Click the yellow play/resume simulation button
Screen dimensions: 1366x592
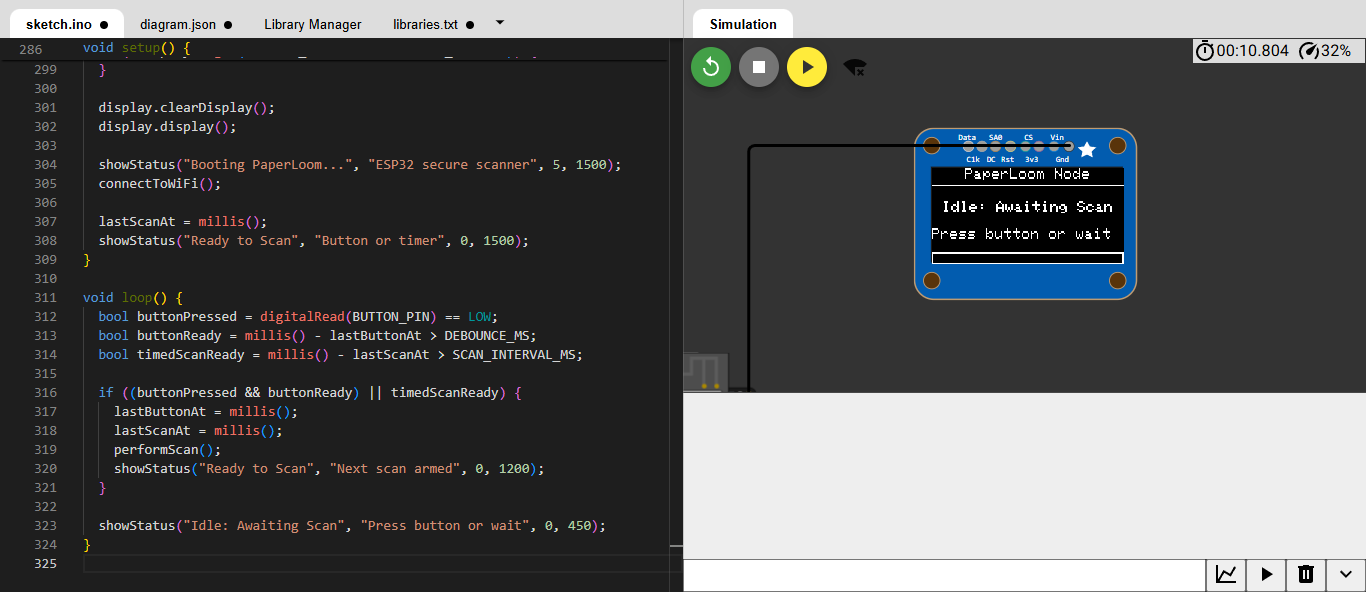tap(807, 67)
